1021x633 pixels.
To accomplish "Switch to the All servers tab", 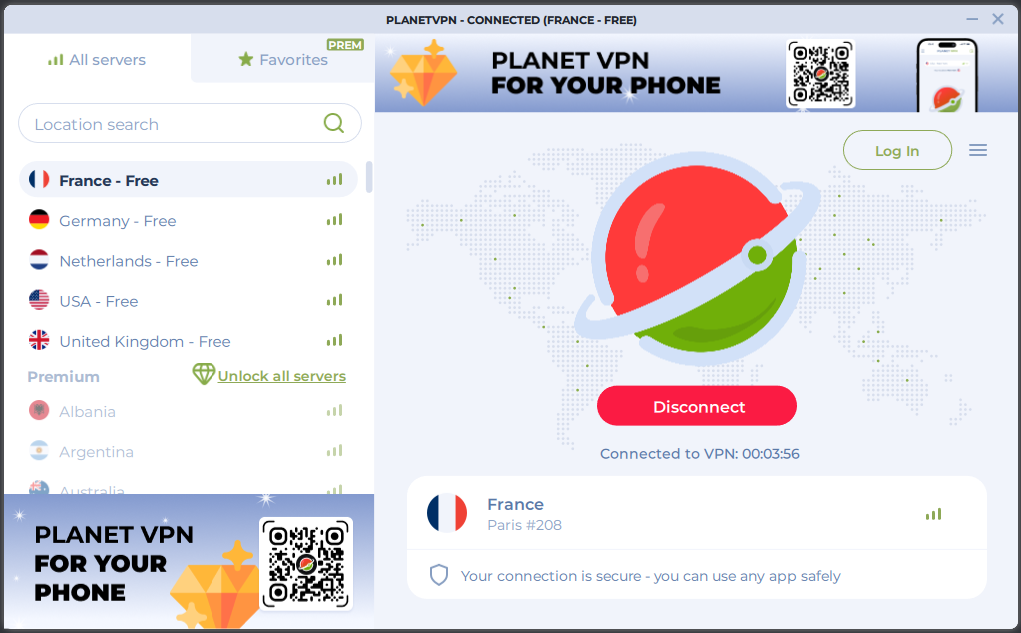I will pyautogui.click(x=97, y=60).
